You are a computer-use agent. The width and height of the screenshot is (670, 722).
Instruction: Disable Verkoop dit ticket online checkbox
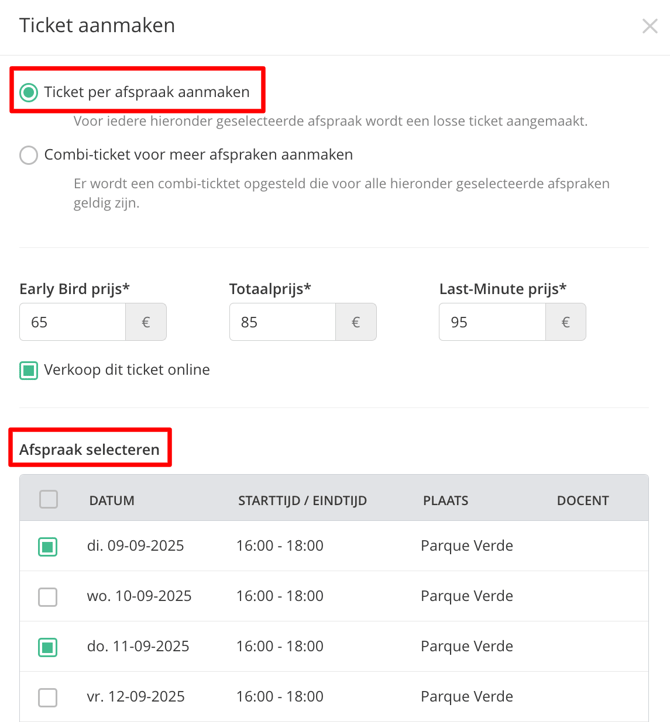point(29,371)
